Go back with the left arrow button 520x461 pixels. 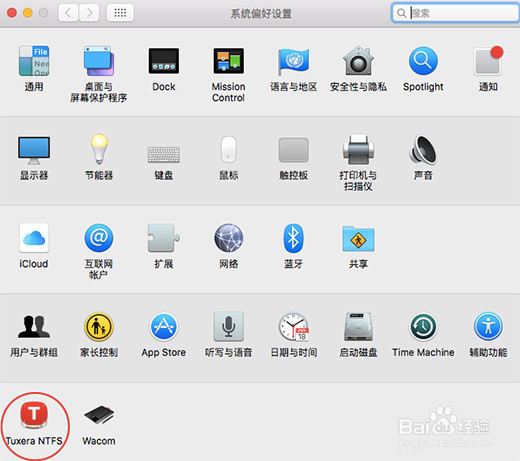pyautogui.click(x=68, y=13)
